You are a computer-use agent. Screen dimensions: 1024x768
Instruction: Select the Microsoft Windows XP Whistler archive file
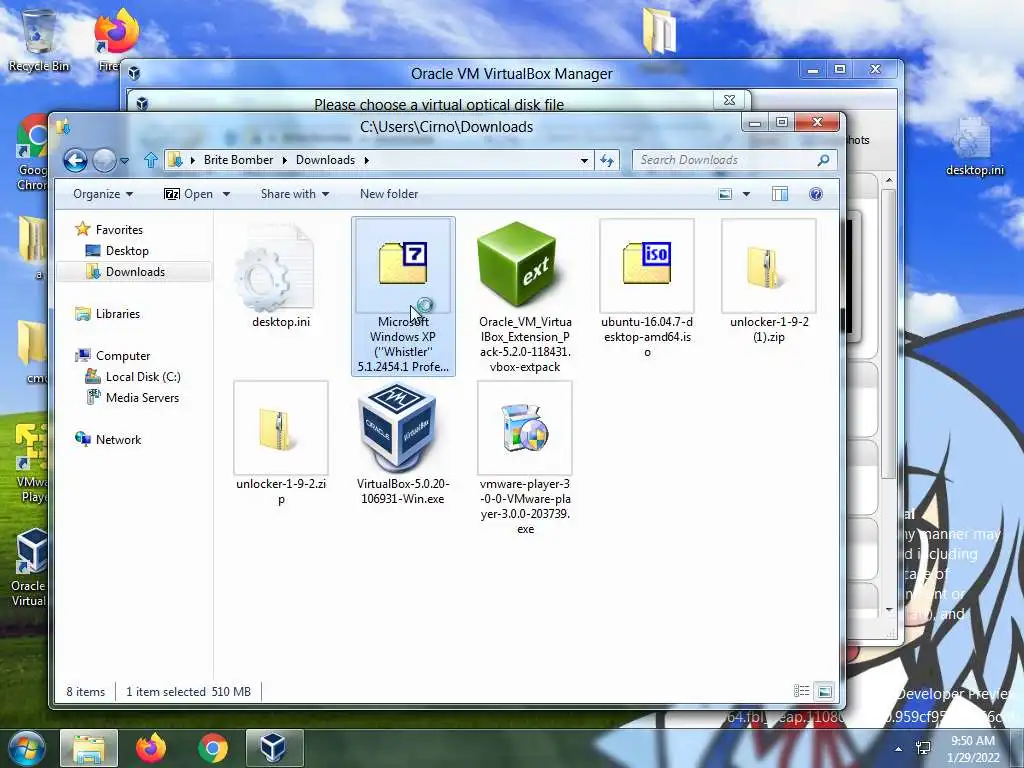[x=403, y=296]
